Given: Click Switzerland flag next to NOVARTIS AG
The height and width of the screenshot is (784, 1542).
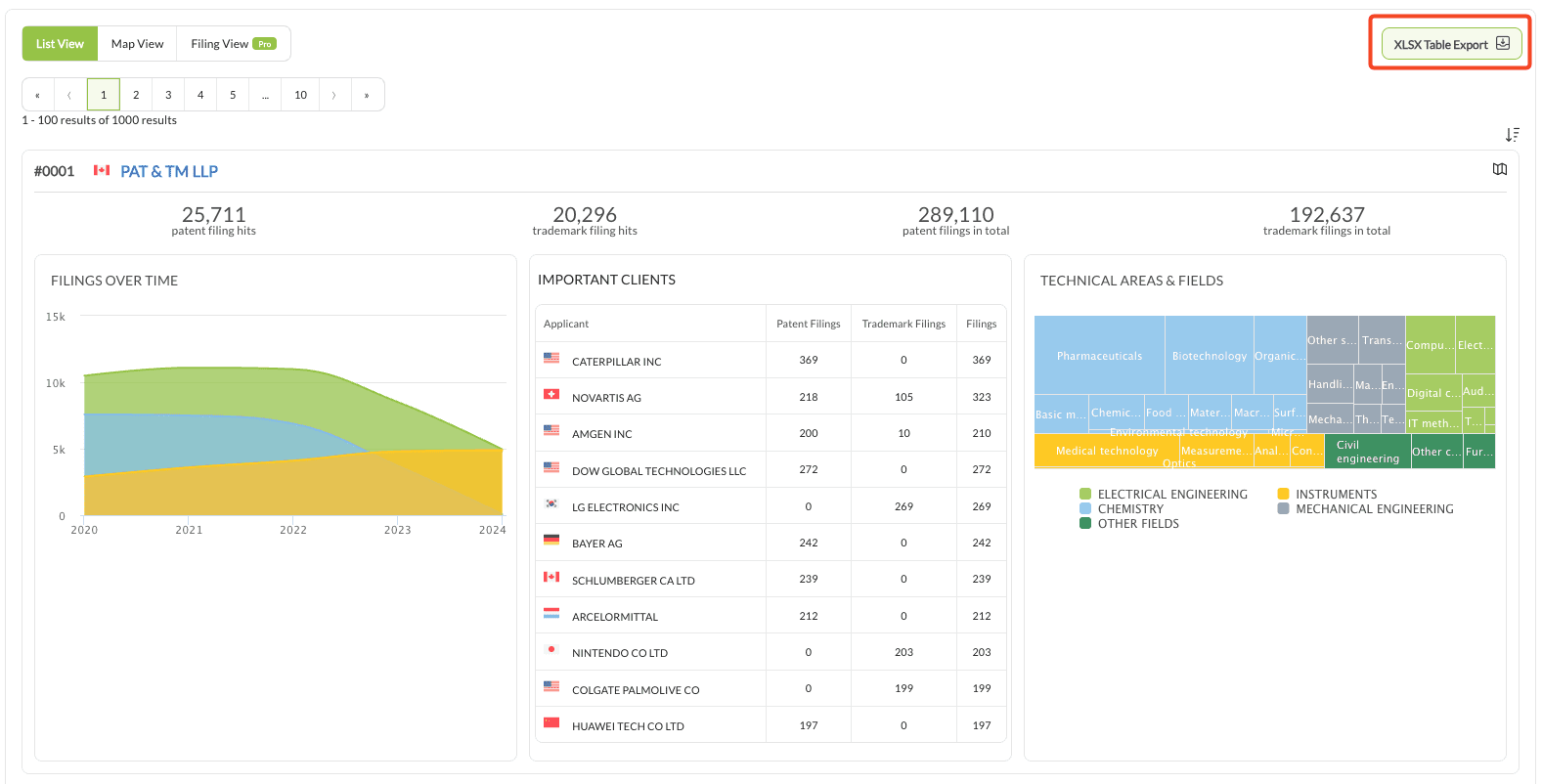Looking at the screenshot, I should click(x=551, y=394).
